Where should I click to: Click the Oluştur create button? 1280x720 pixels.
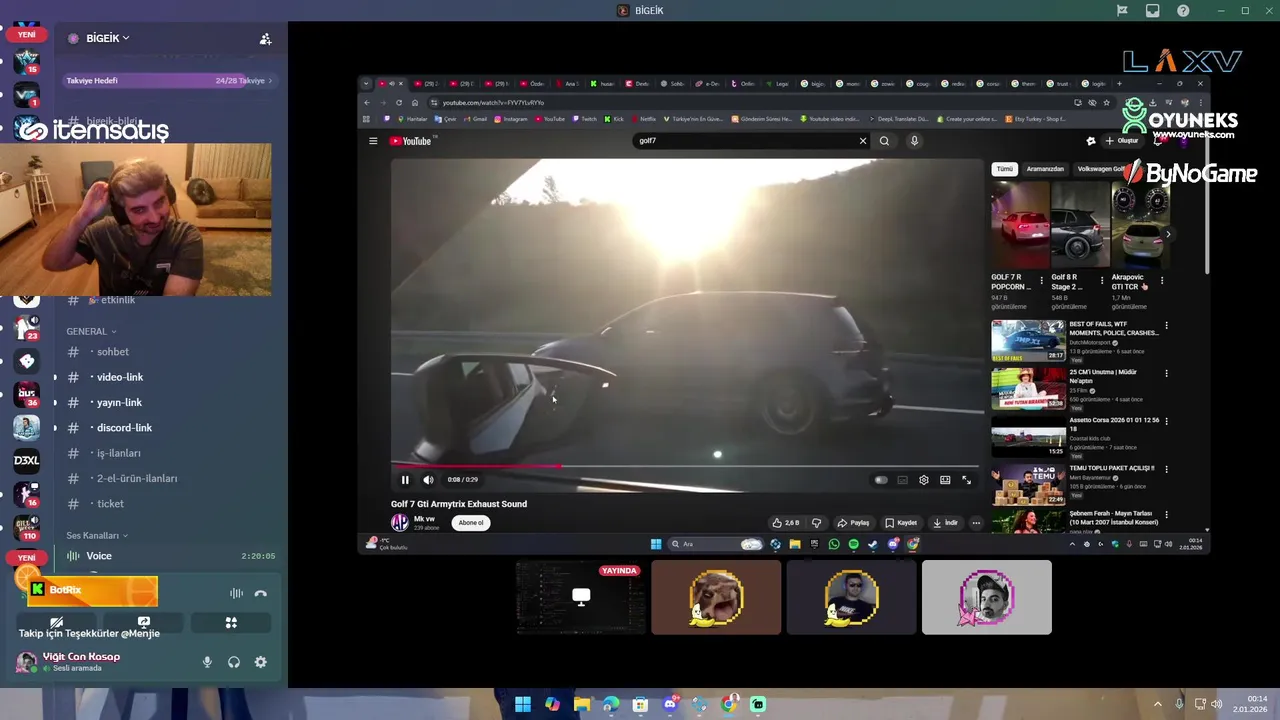point(1122,141)
